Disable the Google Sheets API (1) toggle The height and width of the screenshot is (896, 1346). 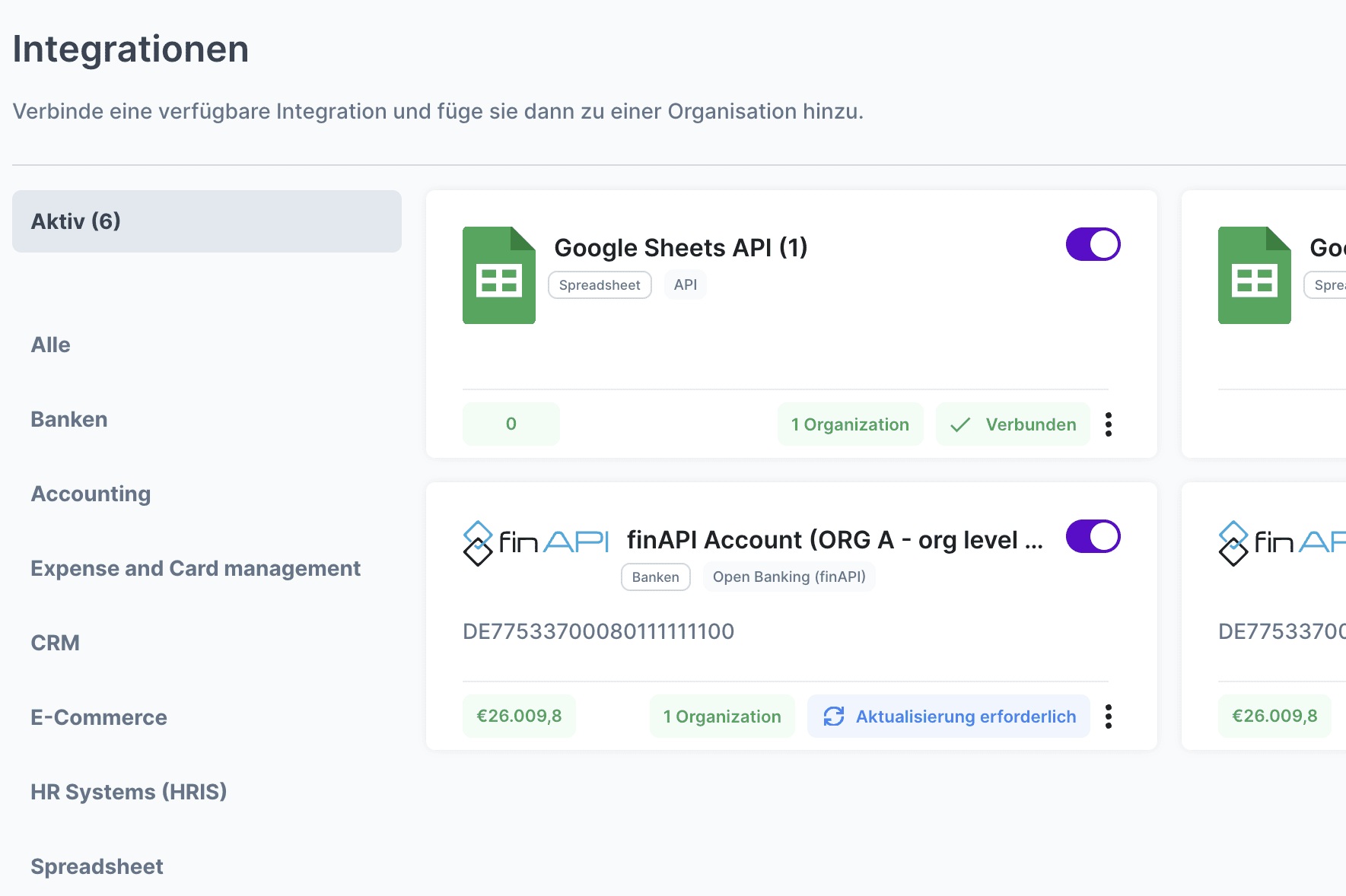coord(1093,245)
